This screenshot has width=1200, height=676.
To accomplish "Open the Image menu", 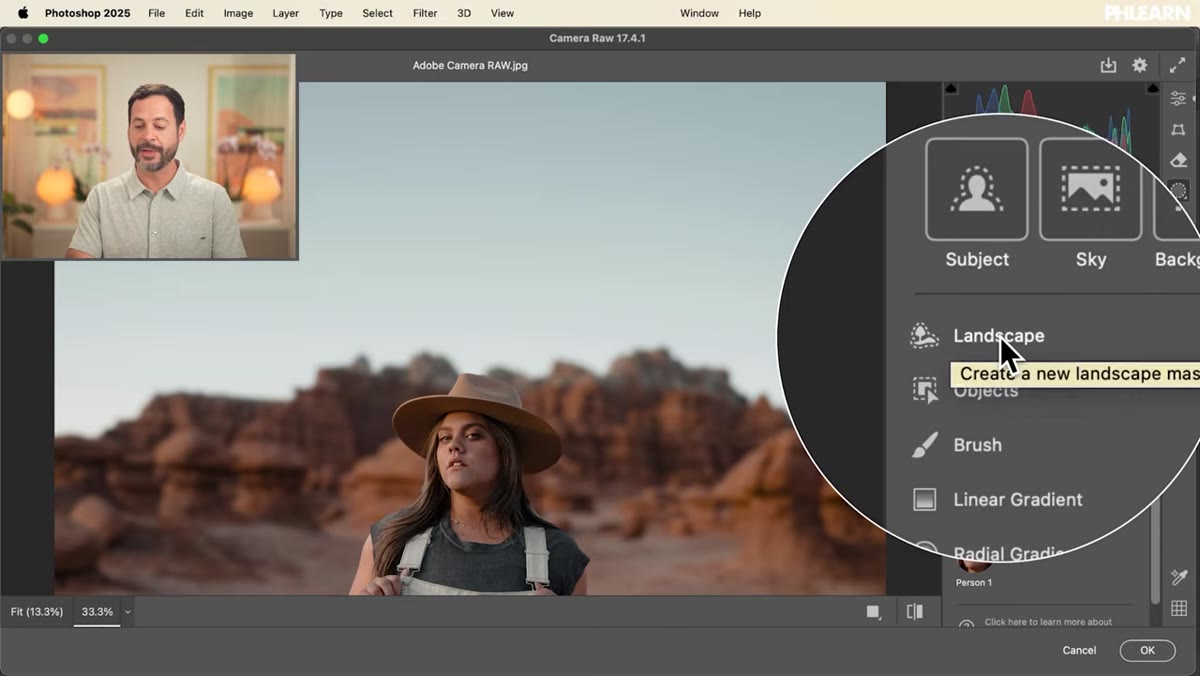I will tap(238, 13).
